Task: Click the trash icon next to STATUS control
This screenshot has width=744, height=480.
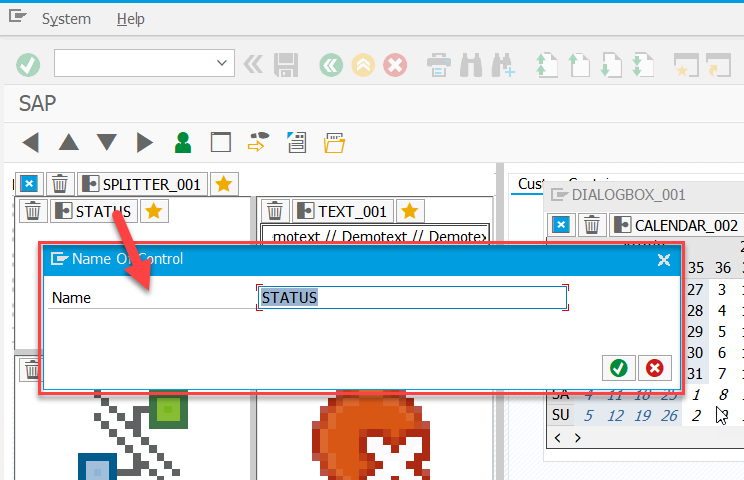Action: (33, 211)
